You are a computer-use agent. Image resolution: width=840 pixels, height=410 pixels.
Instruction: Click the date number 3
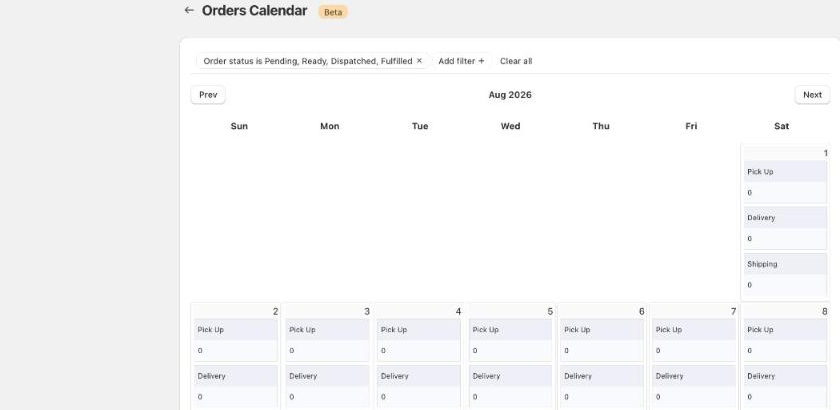point(367,311)
